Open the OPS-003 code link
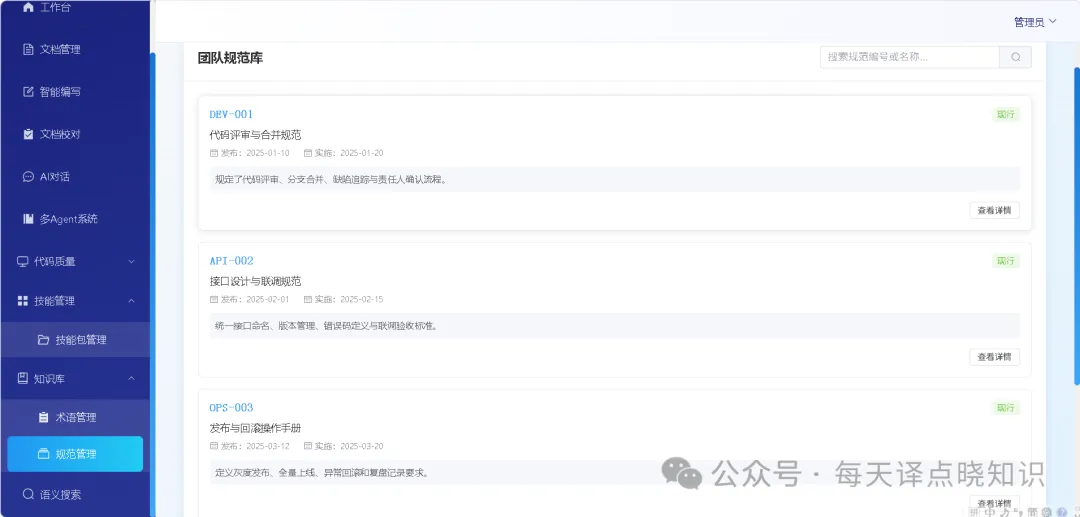1080x517 pixels. tap(231, 408)
